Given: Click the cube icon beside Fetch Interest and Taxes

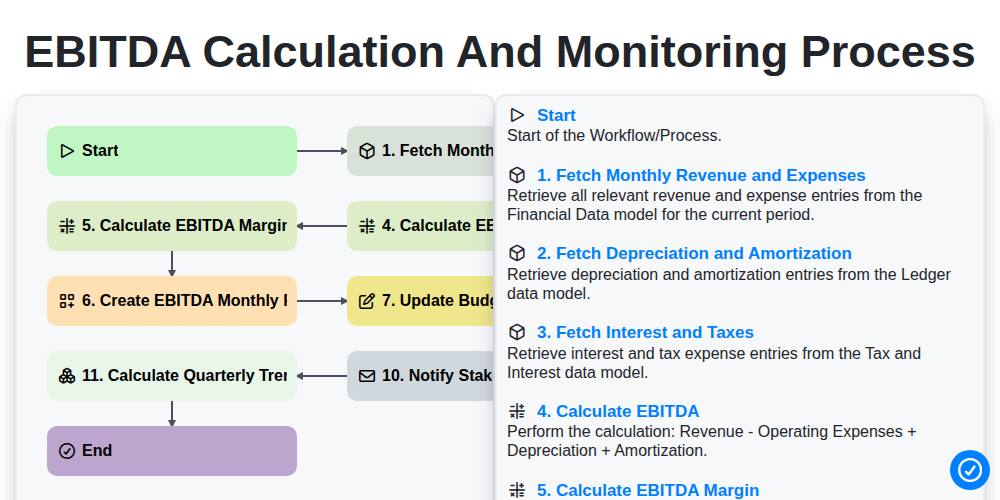Looking at the screenshot, I should (517, 332).
